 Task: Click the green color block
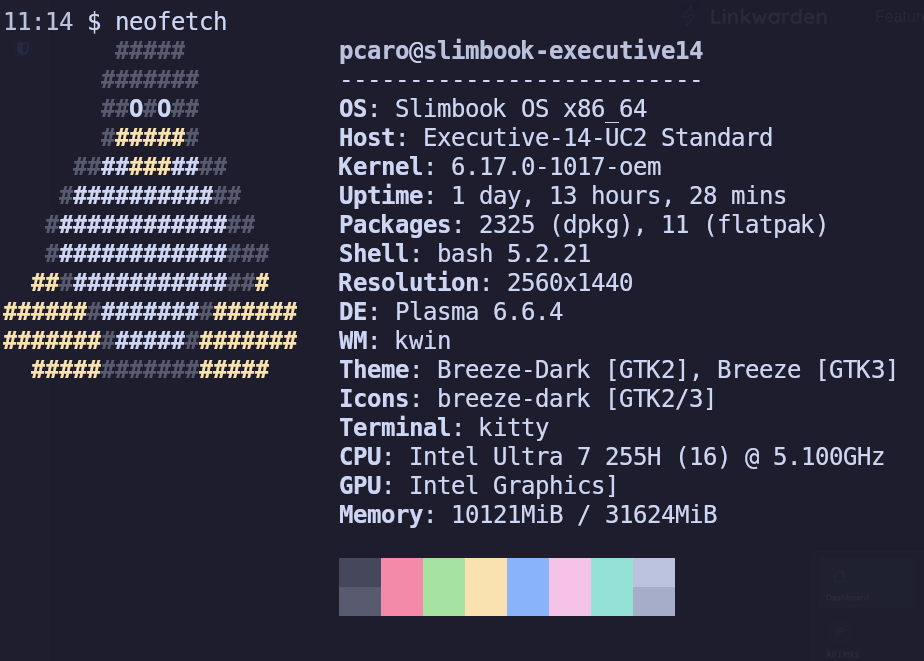(x=444, y=587)
